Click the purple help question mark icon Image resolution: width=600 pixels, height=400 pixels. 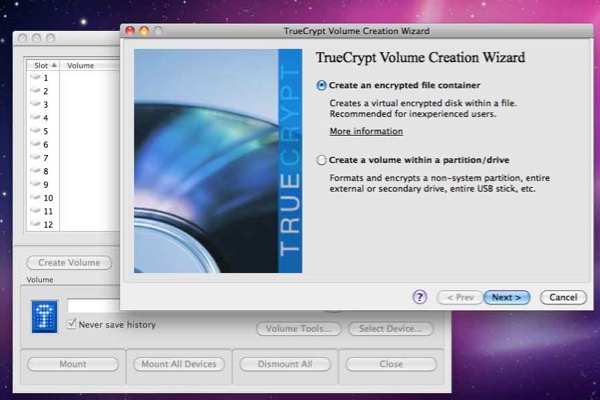coord(420,297)
